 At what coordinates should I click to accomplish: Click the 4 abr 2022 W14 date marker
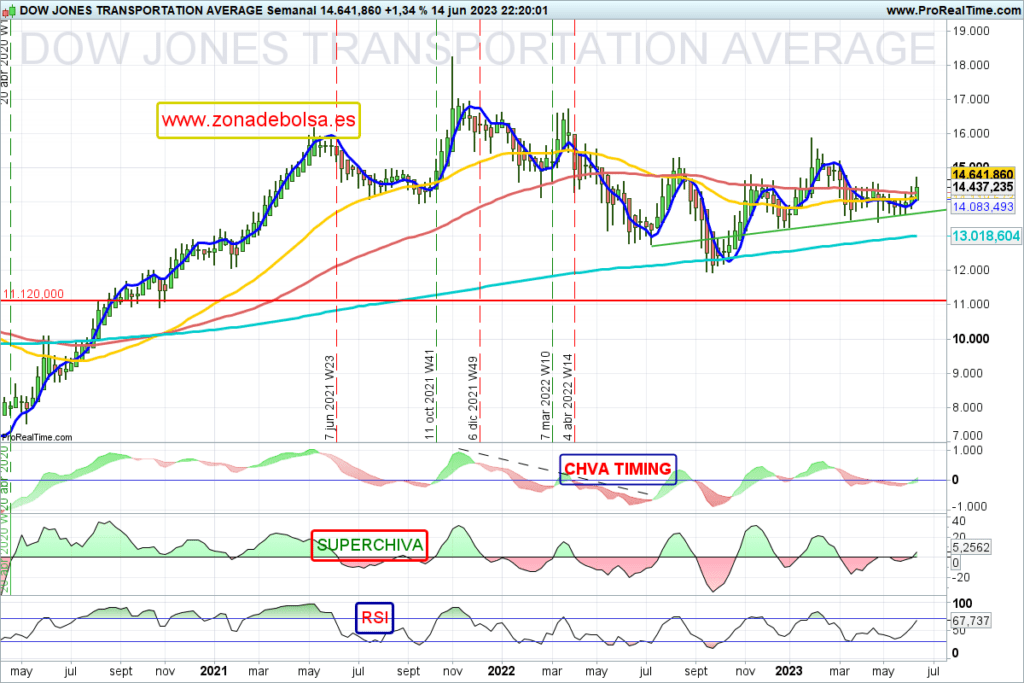pos(568,397)
